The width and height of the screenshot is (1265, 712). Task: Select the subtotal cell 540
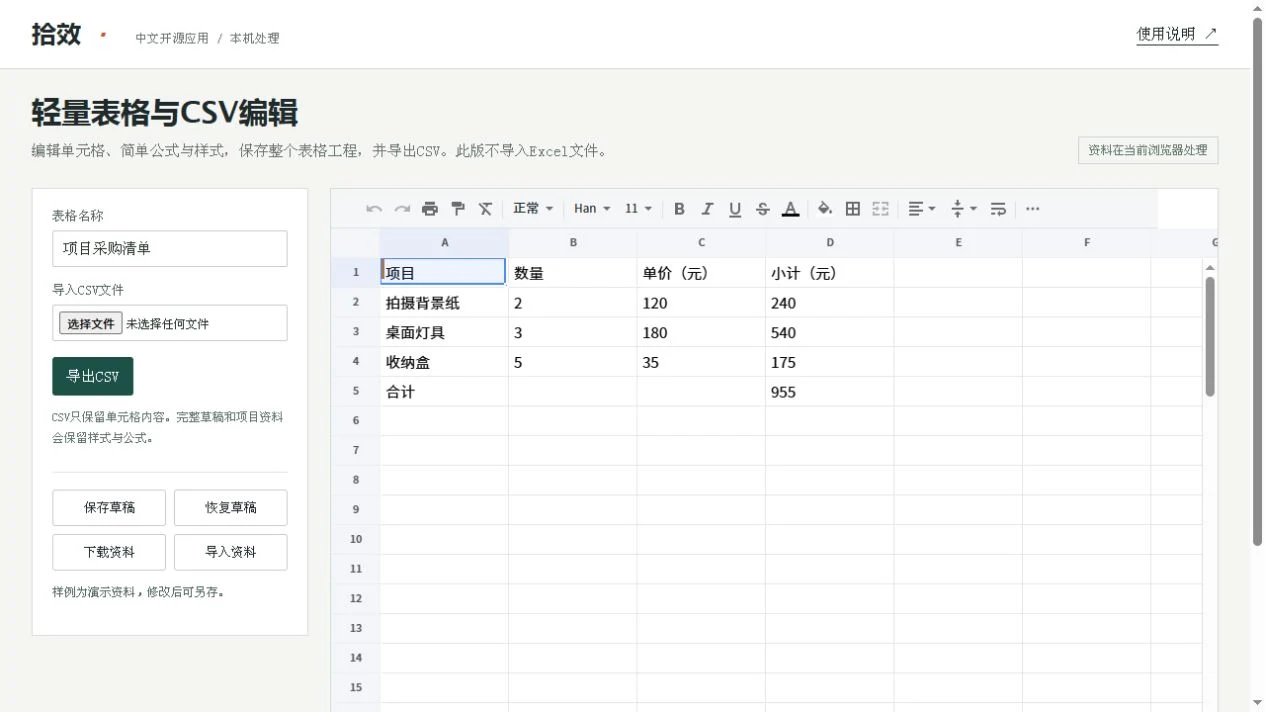pyautogui.click(x=830, y=332)
